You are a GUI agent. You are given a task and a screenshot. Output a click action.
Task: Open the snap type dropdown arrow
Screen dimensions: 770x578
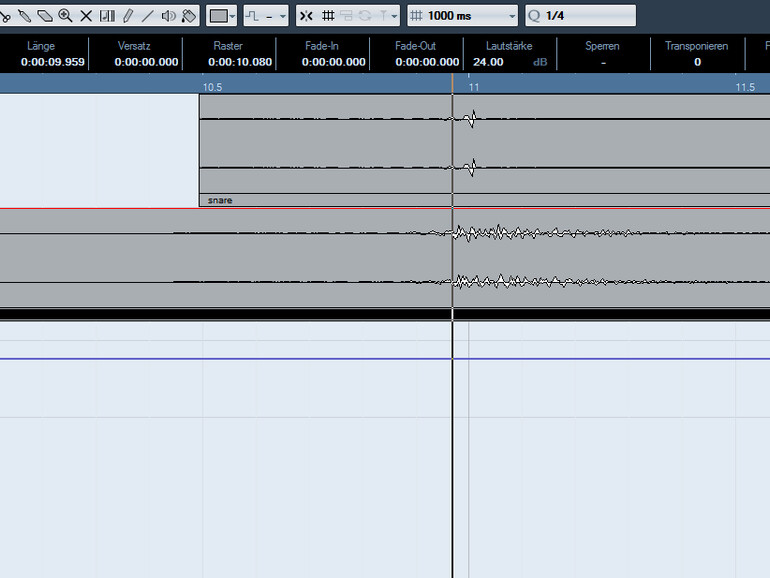tap(394, 16)
